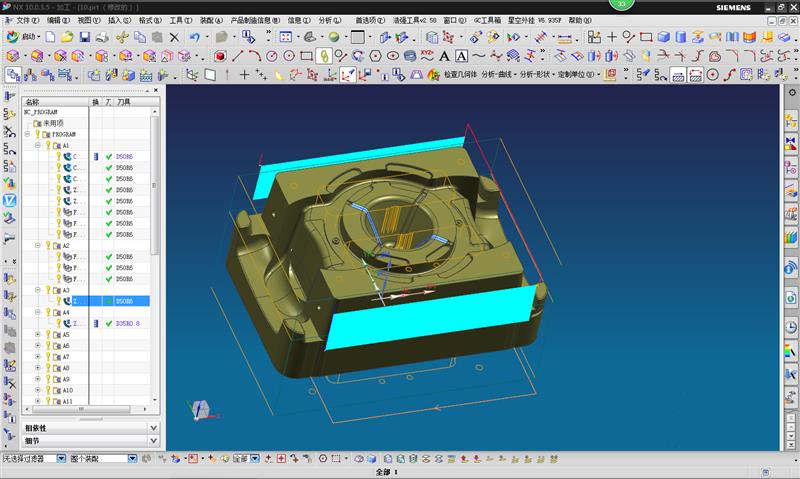Open the 分析 (Analysis) menu
The height and width of the screenshot is (479, 800).
(328, 20)
